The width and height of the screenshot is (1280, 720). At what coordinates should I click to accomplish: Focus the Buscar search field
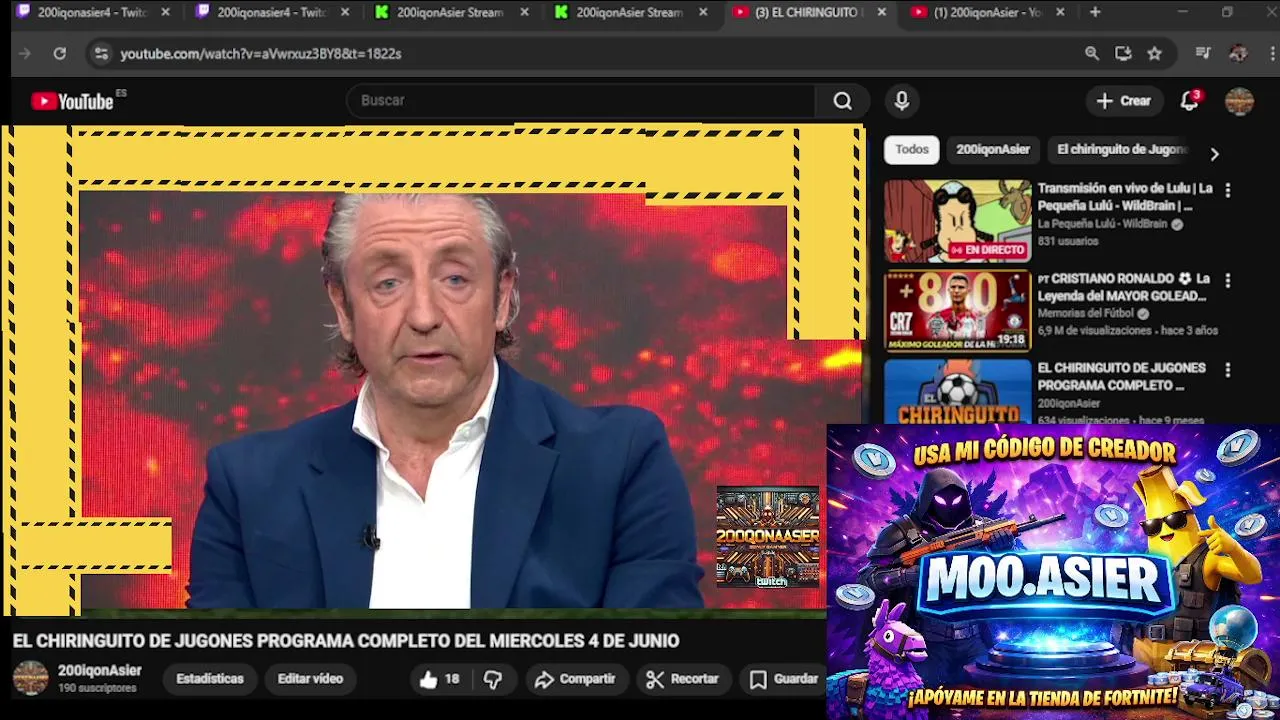[x=582, y=101]
